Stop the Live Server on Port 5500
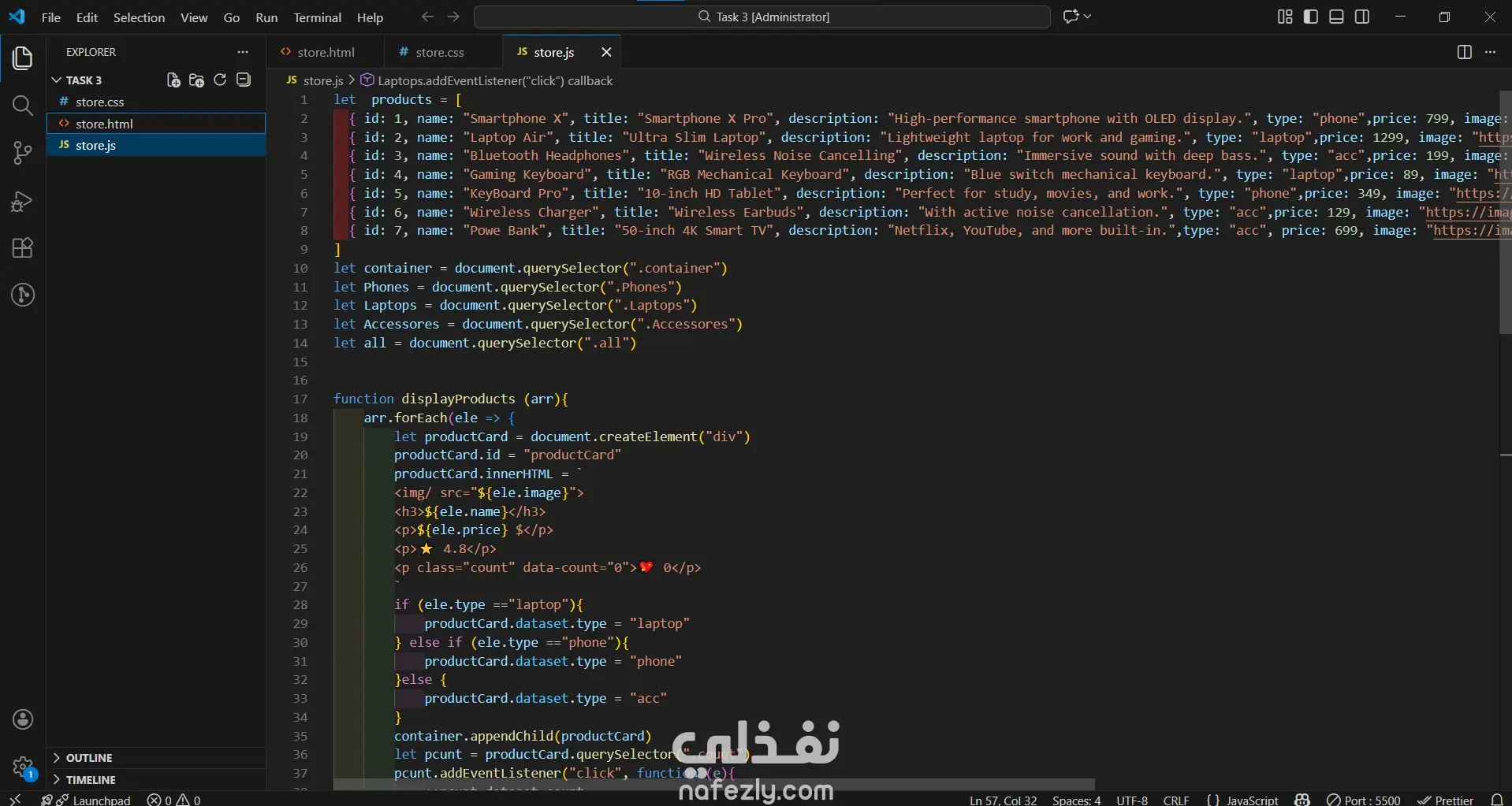This screenshot has height=806, width=1512. 1364,800
